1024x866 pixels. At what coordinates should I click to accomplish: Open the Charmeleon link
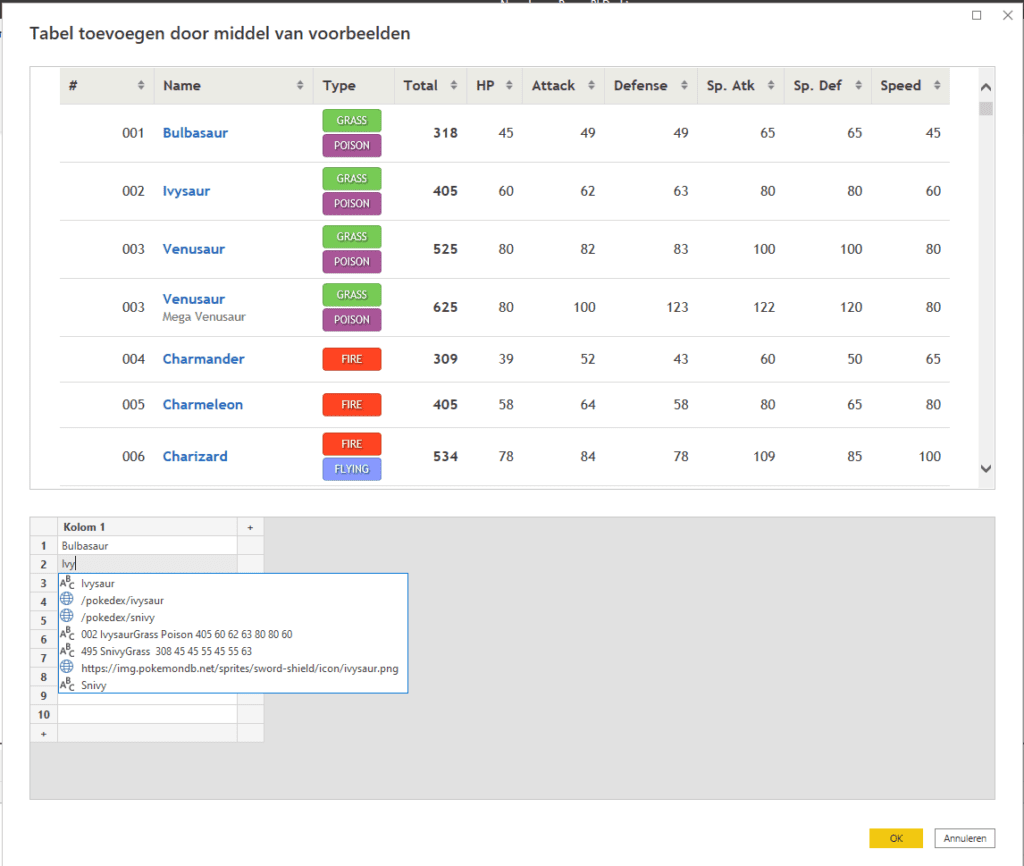(x=202, y=404)
